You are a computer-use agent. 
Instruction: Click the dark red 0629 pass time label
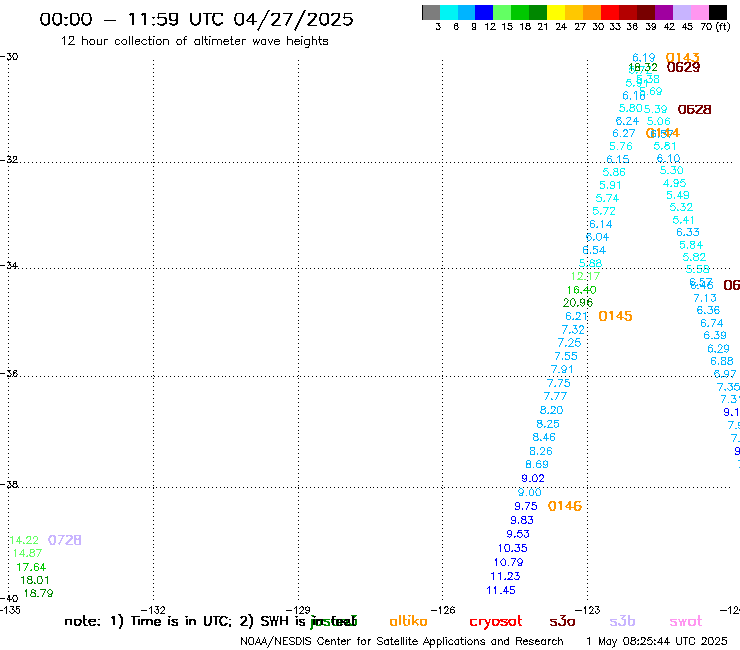[683, 68]
